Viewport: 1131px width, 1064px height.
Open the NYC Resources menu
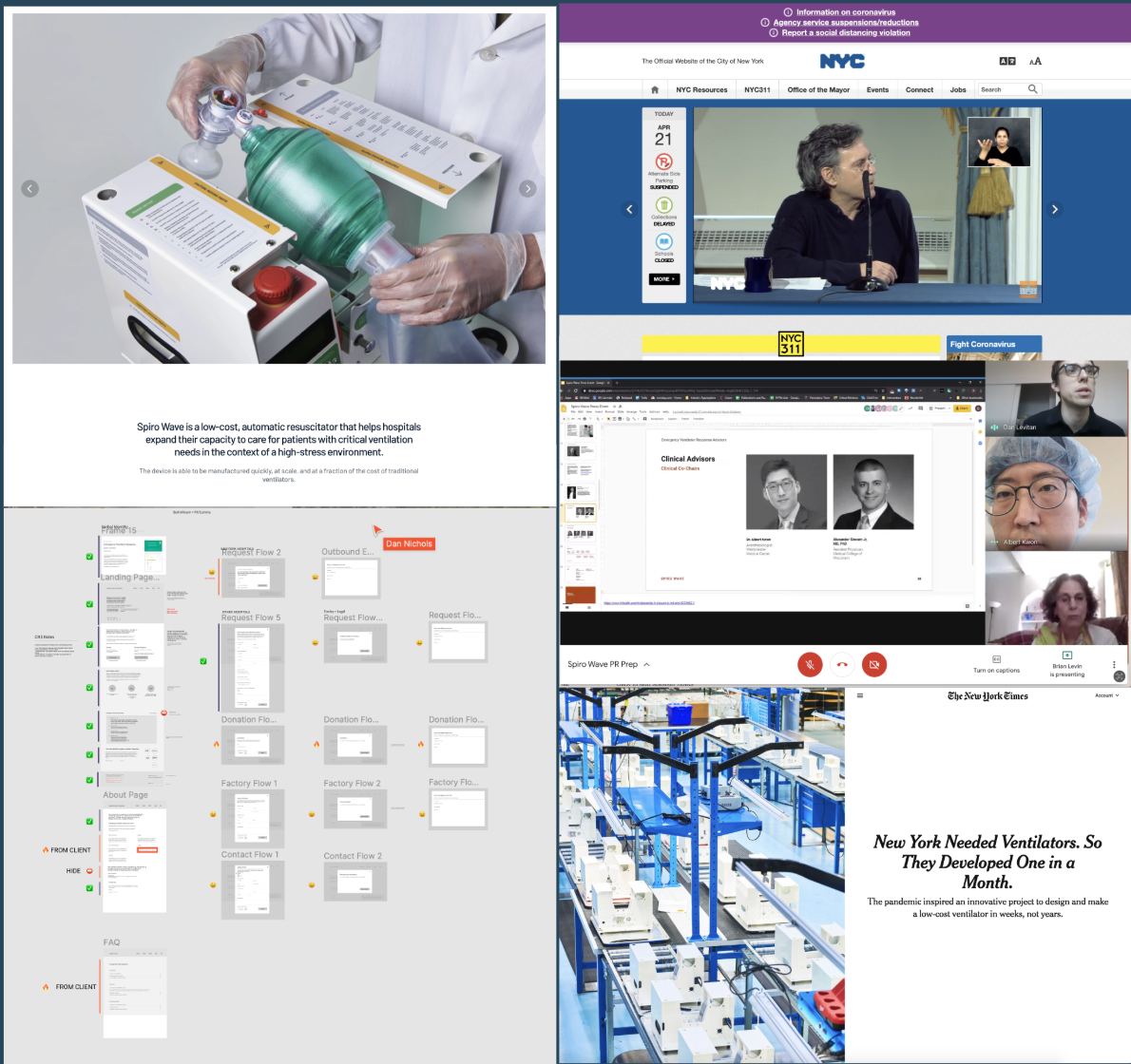[x=701, y=90]
